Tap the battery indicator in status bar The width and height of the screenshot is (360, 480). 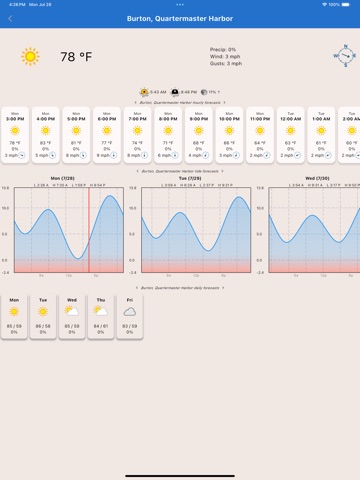(346, 5)
